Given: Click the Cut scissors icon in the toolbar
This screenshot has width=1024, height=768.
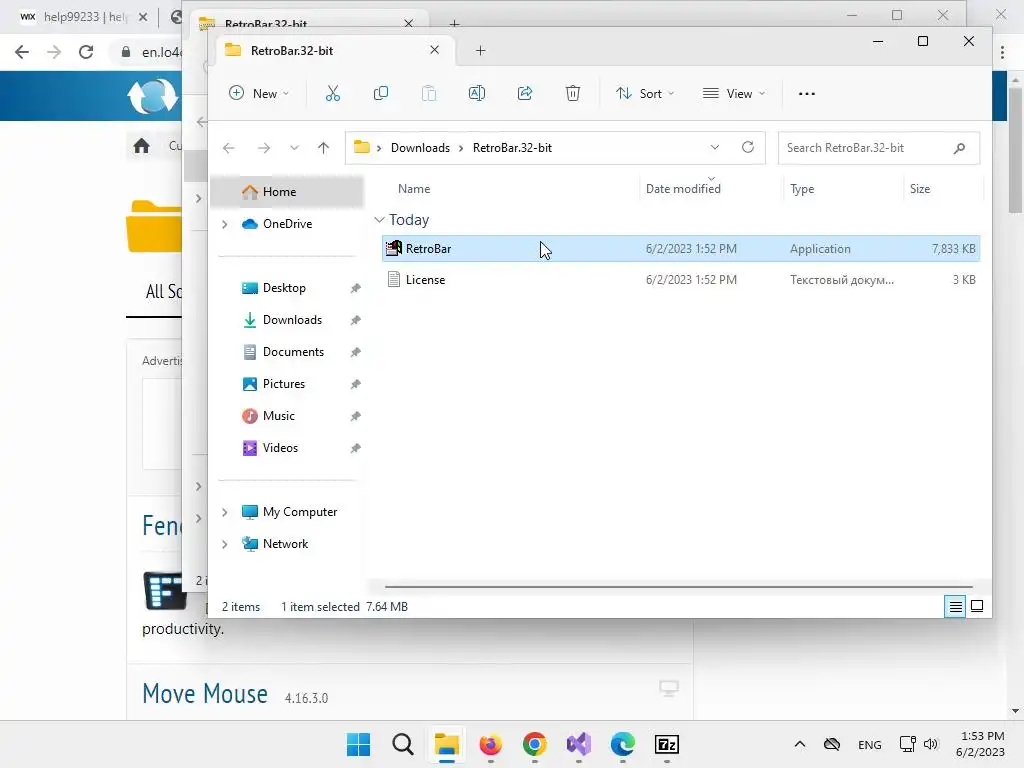Looking at the screenshot, I should pos(332,93).
